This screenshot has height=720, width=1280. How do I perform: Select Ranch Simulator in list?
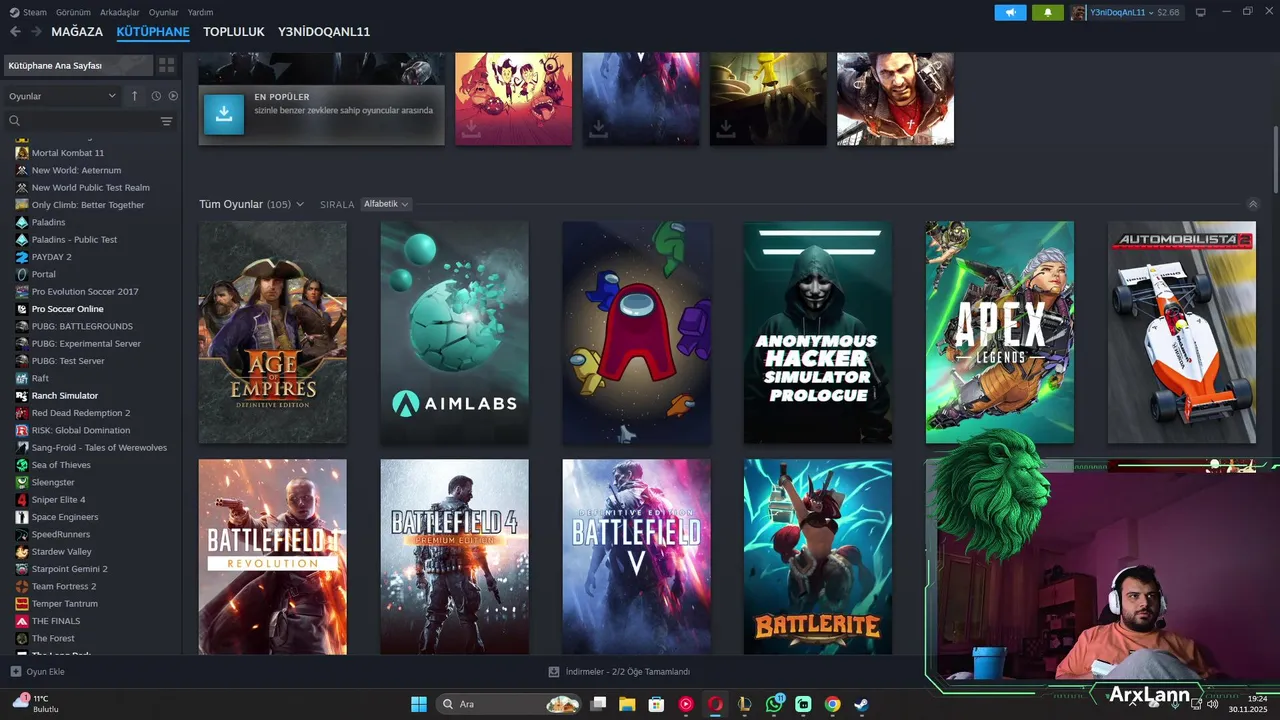(x=65, y=396)
